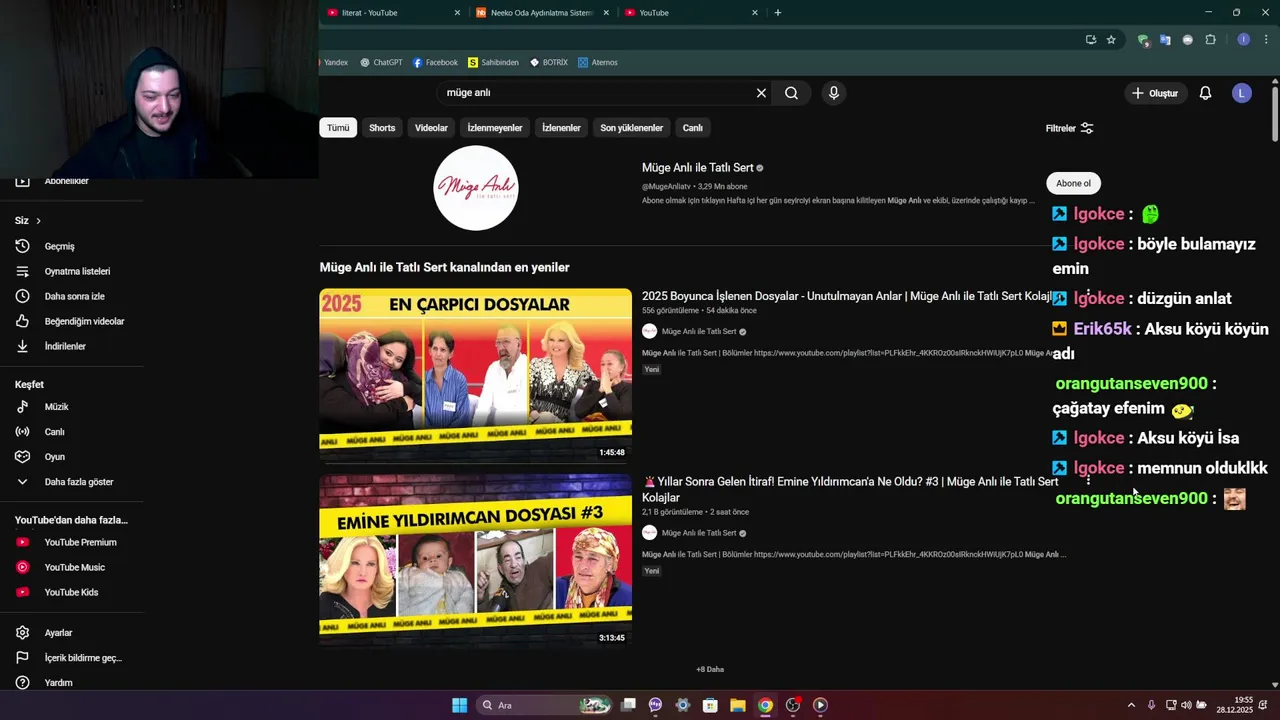The height and width of the screenshot is (720, 1280).
Task: Open Müge Anlı ile Tatlı Sert channel title
Action: 697,167
